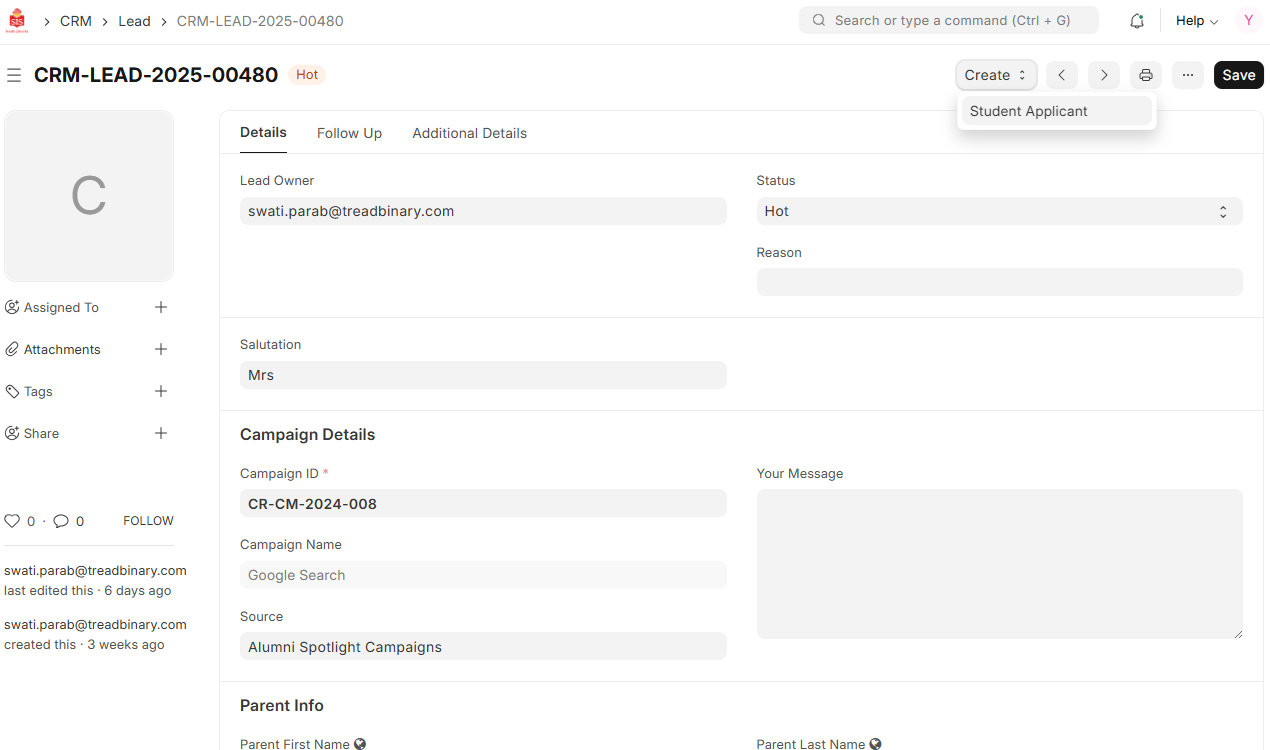This screenshot has width=1270, height=750.
Task: Expand the Create dropdown button
Action: 995,75
